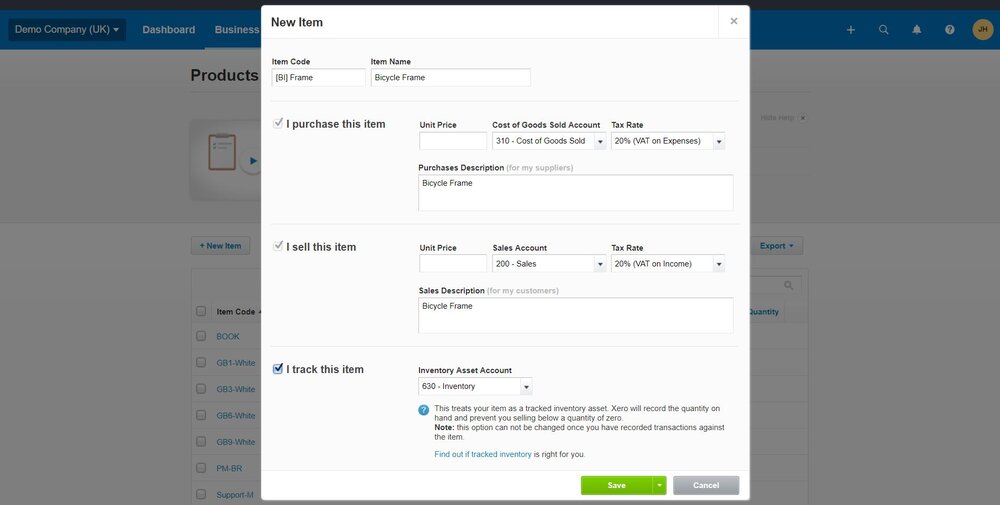This screenshot has width=1000, height=505.
Task: Click the plus icon in top bar
Action: pos(850,30)
